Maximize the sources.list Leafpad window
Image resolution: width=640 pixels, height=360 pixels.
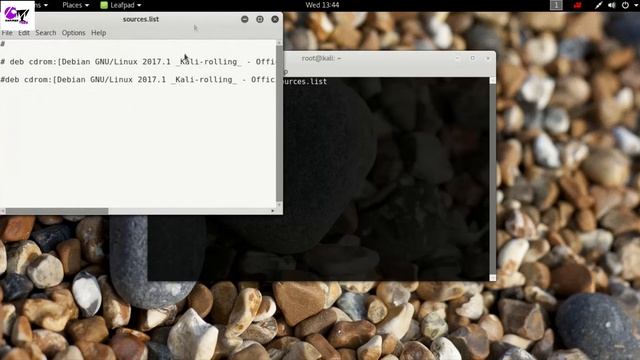tap(260, 19)
